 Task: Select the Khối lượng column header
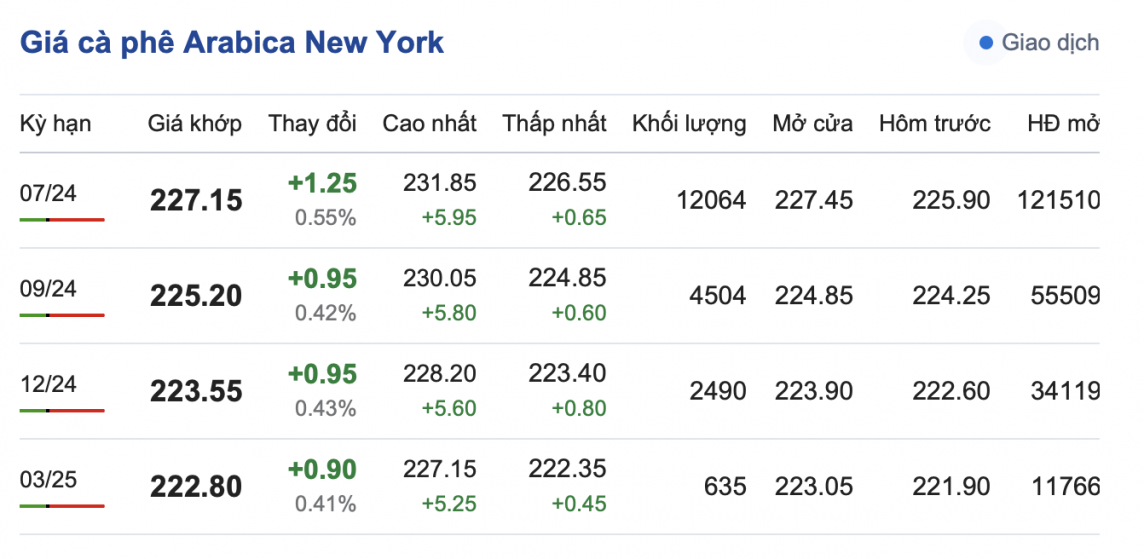point(689,124)
